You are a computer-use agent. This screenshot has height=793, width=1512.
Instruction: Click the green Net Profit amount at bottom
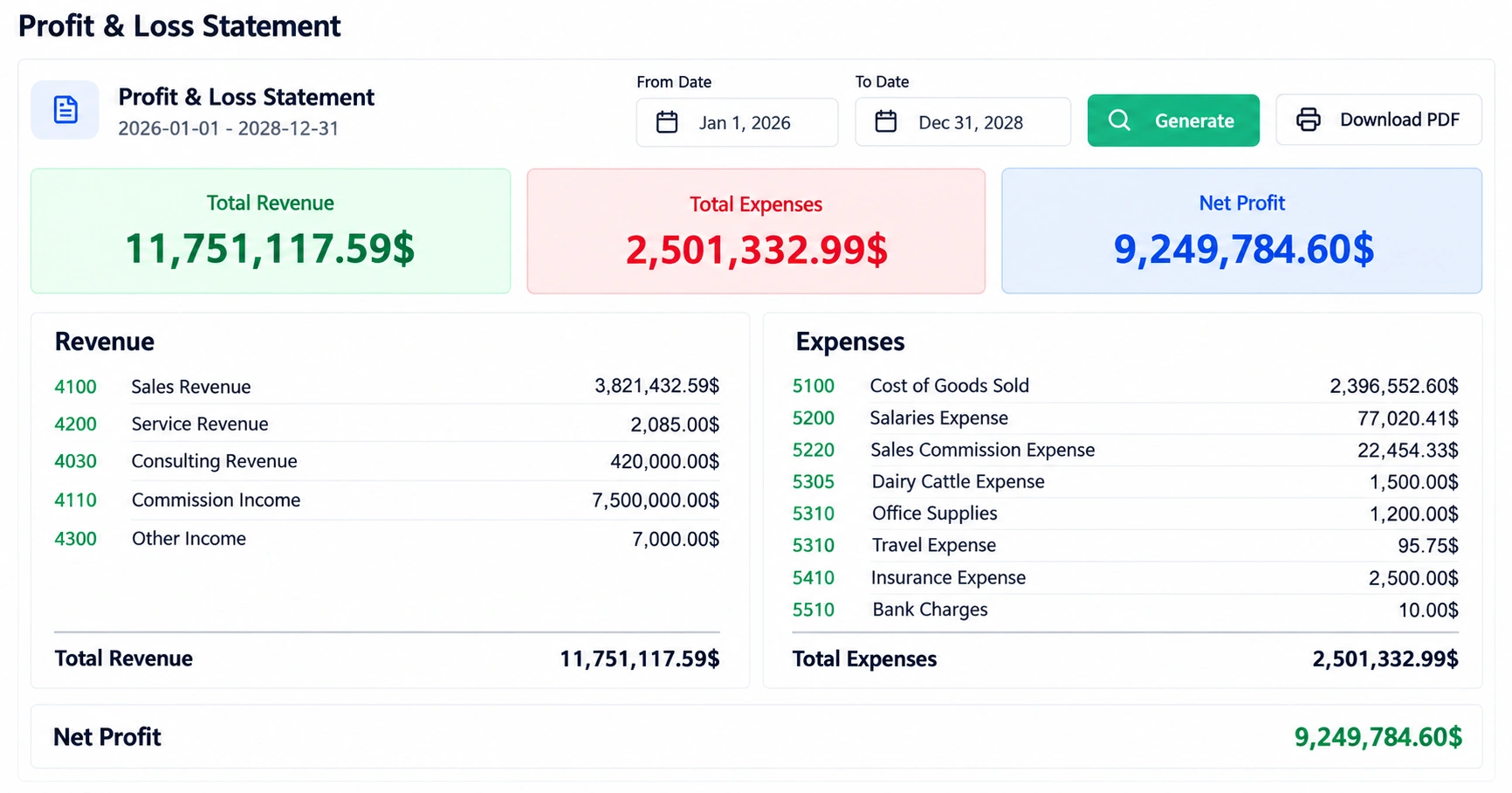tap(1378, 737)
